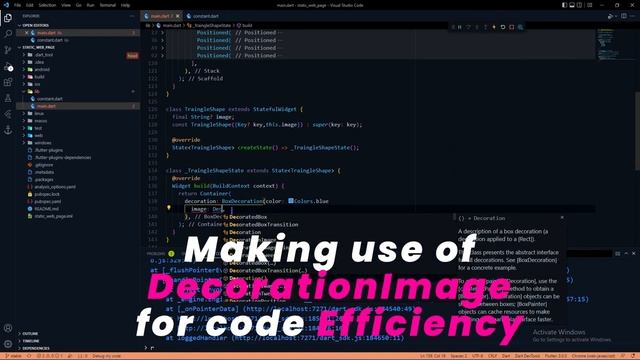This screenshot has height=360, width=640.
Task: Open the Selection menu
Action: (47, 5)
